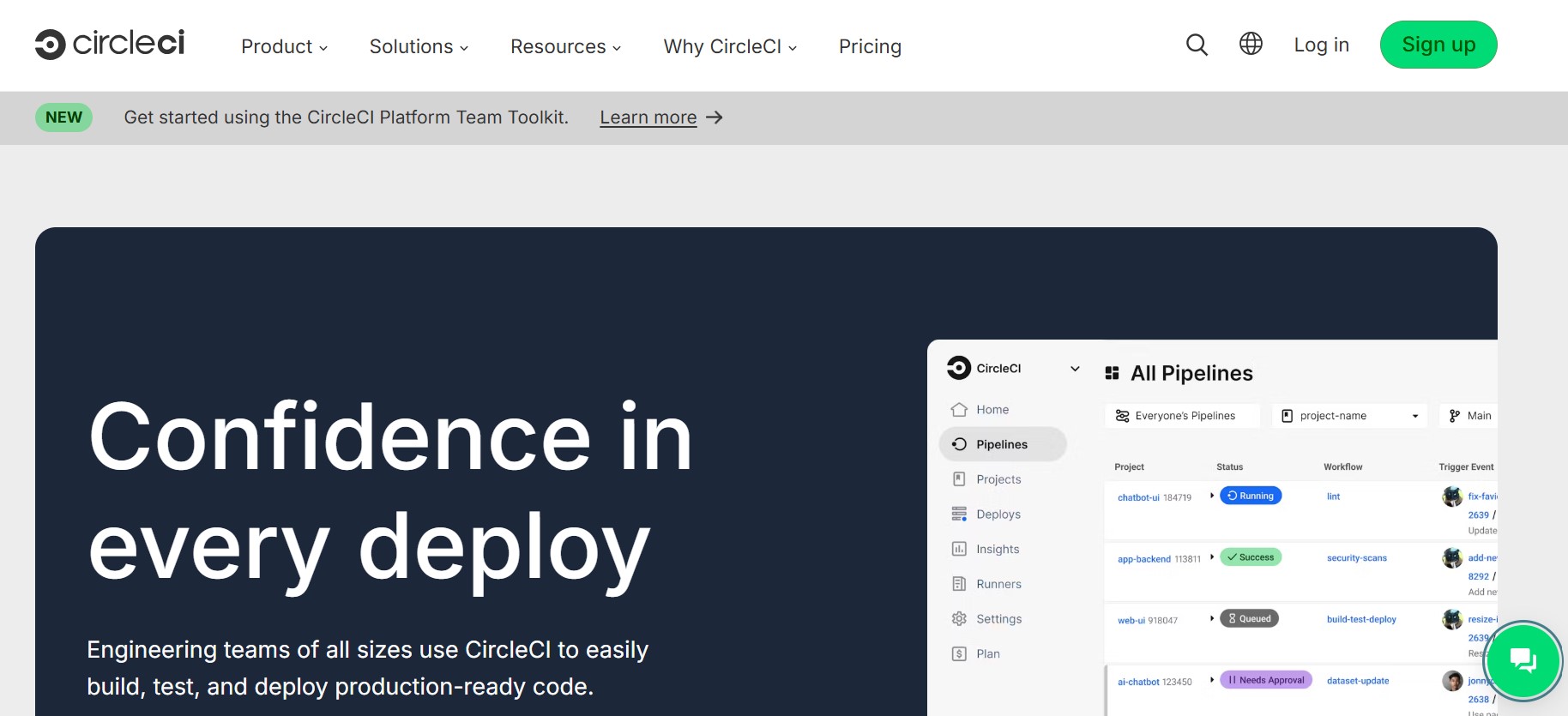Viewport: 1568px width, 716px height.
Task: Open the CircleCI organization chevron dropdown
Action: (x=1075, y=369)
